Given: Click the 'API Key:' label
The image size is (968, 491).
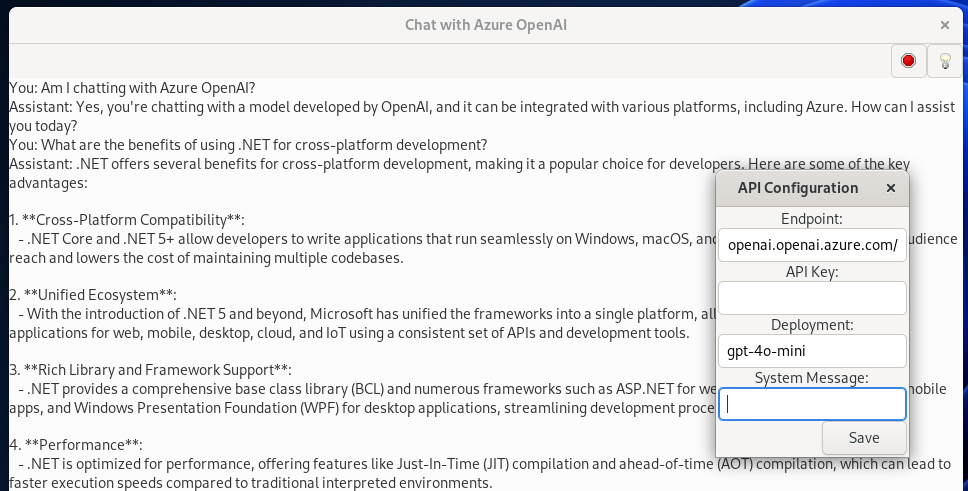Looking at the screenshot, I should [812, 272].
